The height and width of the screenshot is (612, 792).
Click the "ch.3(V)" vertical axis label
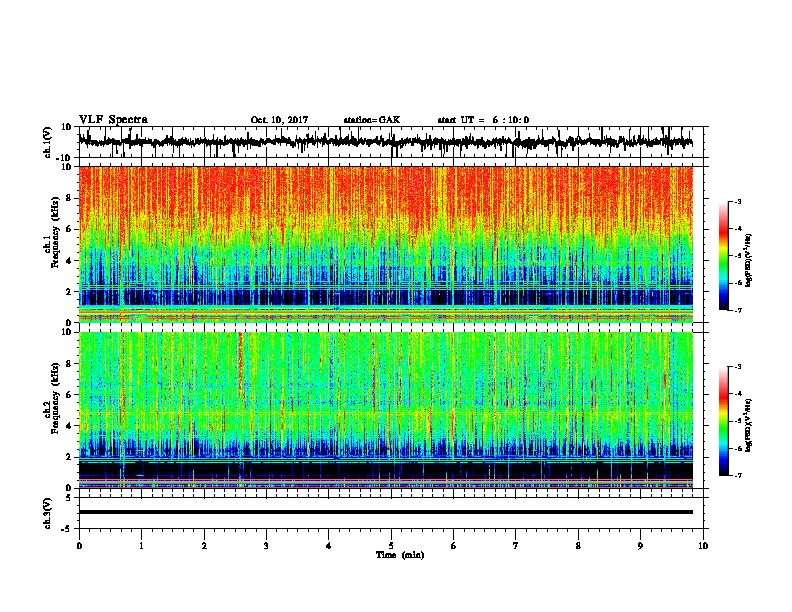(48, 513)
